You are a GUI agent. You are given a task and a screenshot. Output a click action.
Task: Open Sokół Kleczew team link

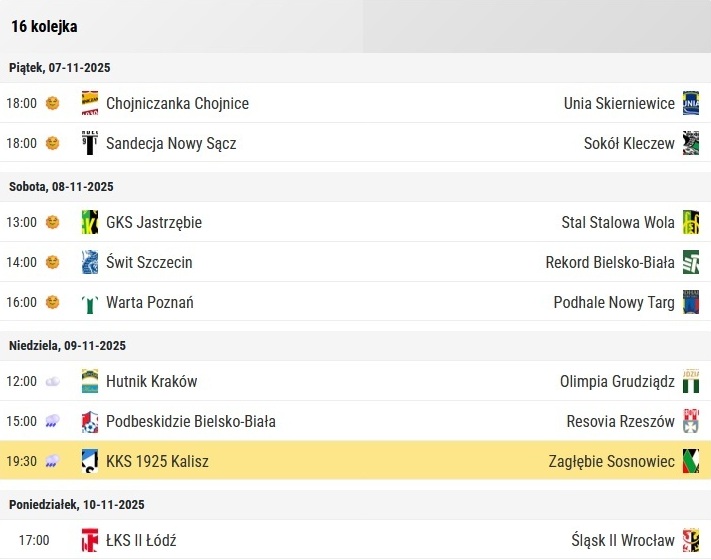pos(629,143)
